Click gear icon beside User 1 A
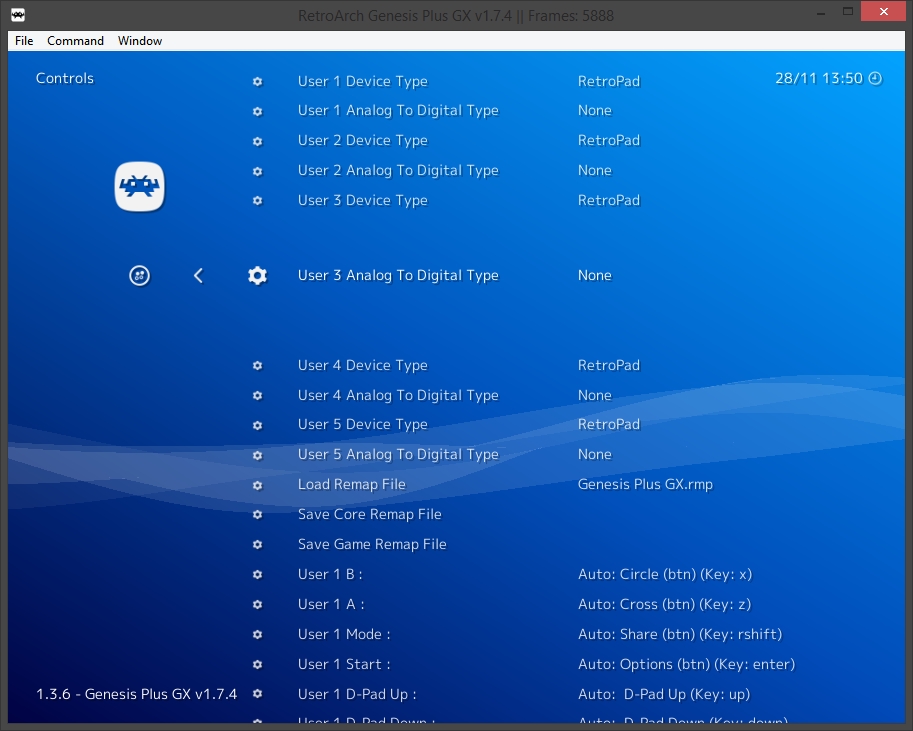 pyautogui.click(x=257, y=605)
